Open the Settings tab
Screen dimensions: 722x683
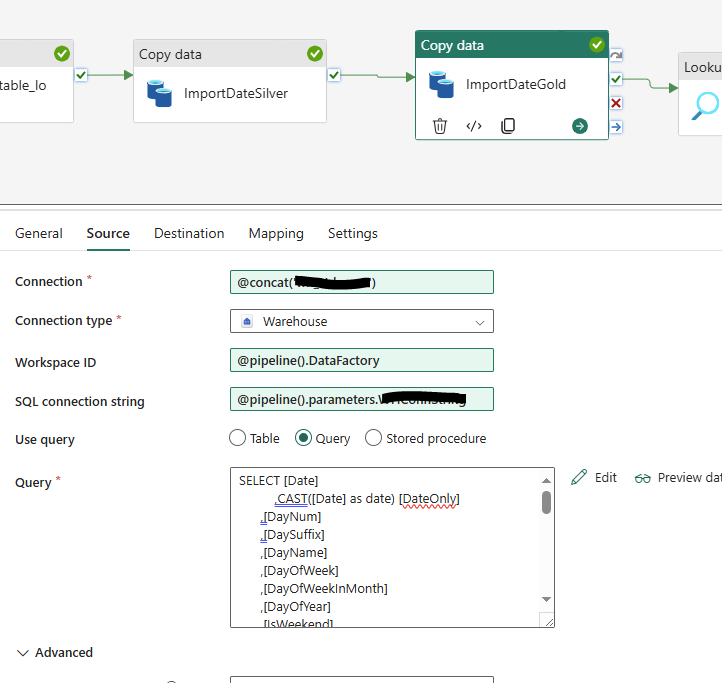point(353,234)
